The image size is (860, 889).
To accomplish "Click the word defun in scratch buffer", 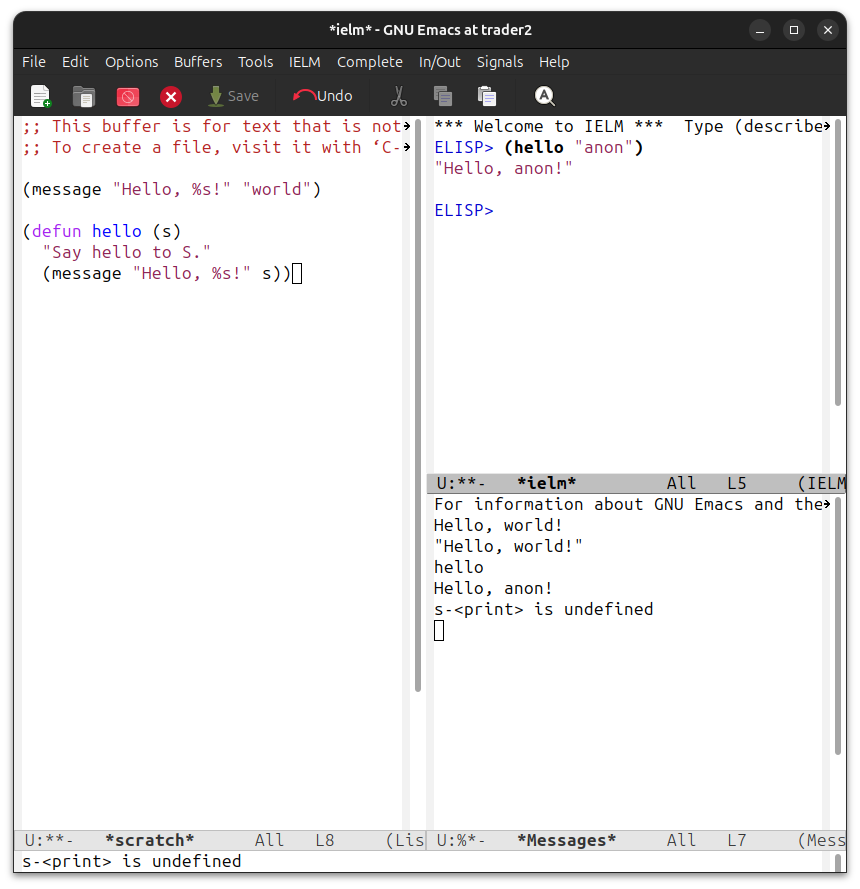I will click(56, 231).
